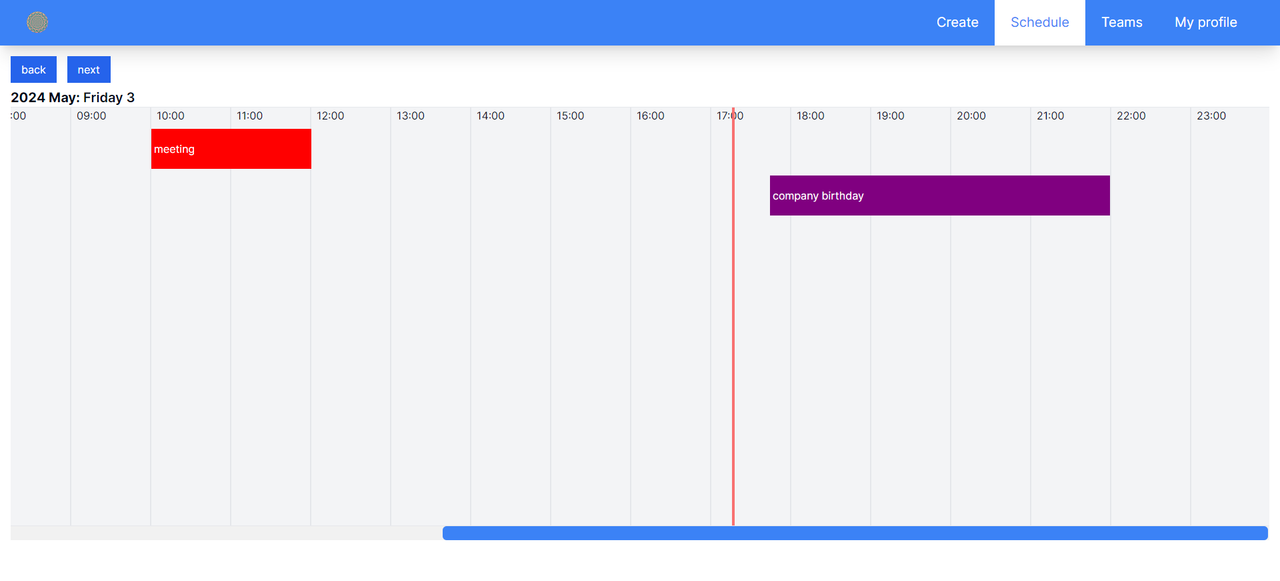This screenshot has width=1280, height=581.
Task: Click the 22:00 hour label
Action: tap(1131, 116)
